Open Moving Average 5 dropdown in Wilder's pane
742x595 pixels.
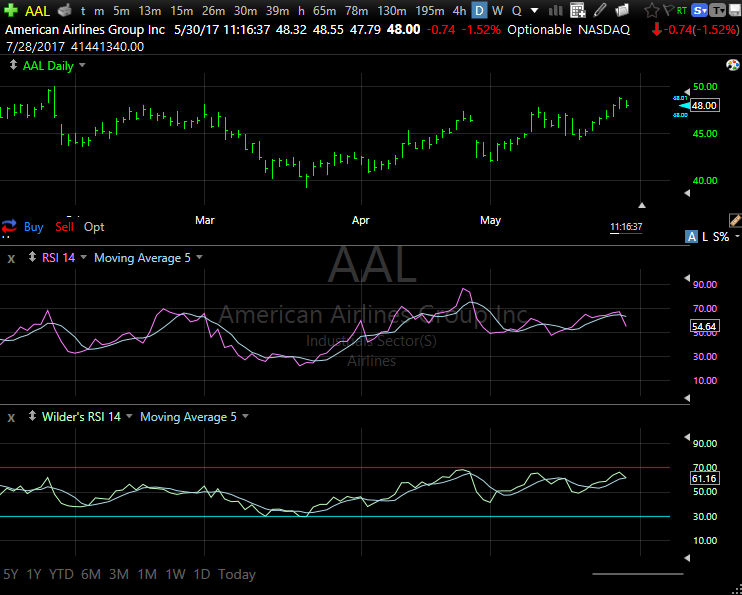click(245, 416)
